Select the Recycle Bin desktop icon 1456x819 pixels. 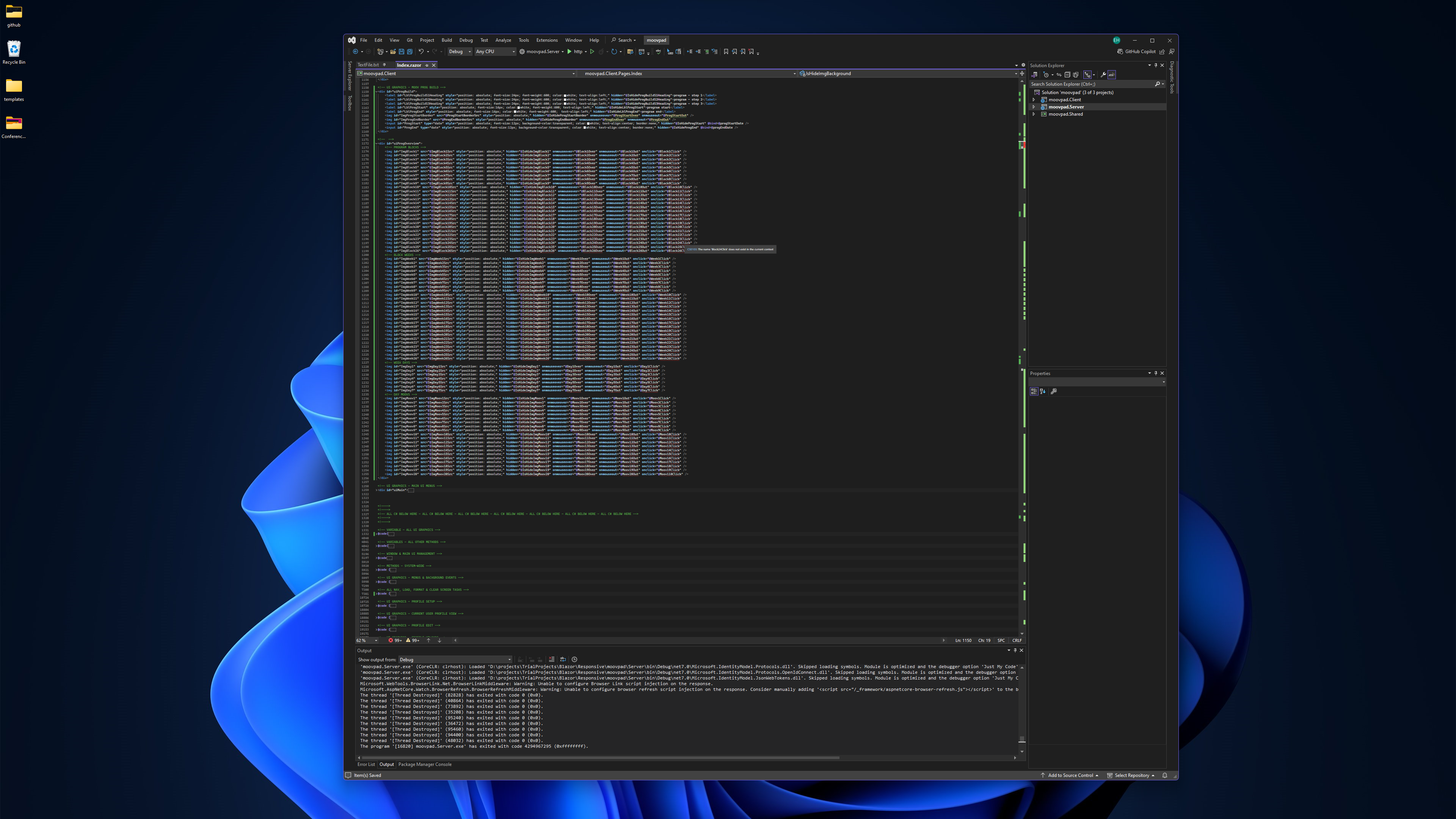(x=14, y=53)
